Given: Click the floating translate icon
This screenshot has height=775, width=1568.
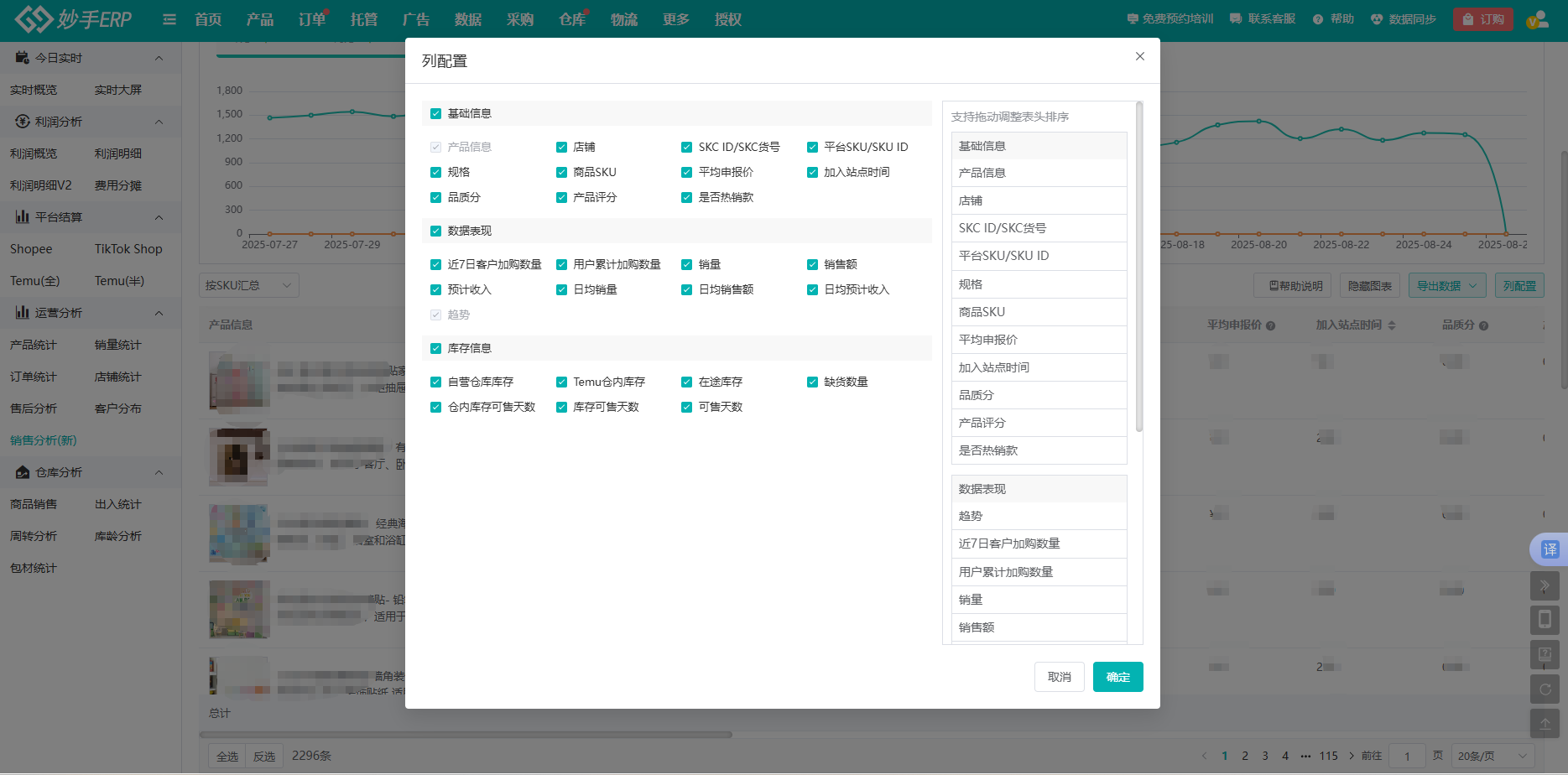Looking at the screenshot, I should pyautogui.click(x=1549, y=549).
